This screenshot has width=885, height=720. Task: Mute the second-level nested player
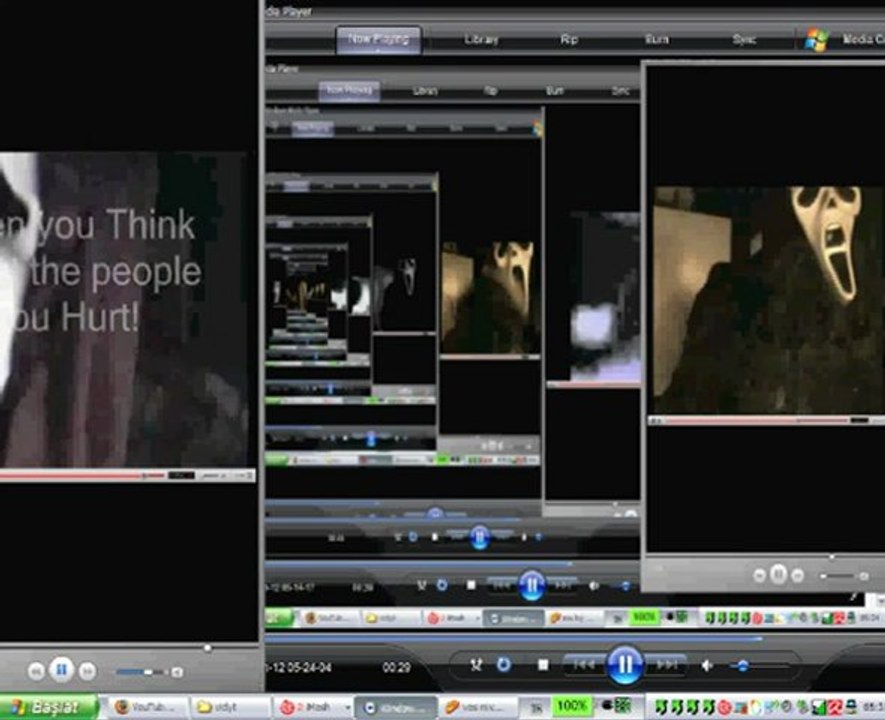(594, 586)
